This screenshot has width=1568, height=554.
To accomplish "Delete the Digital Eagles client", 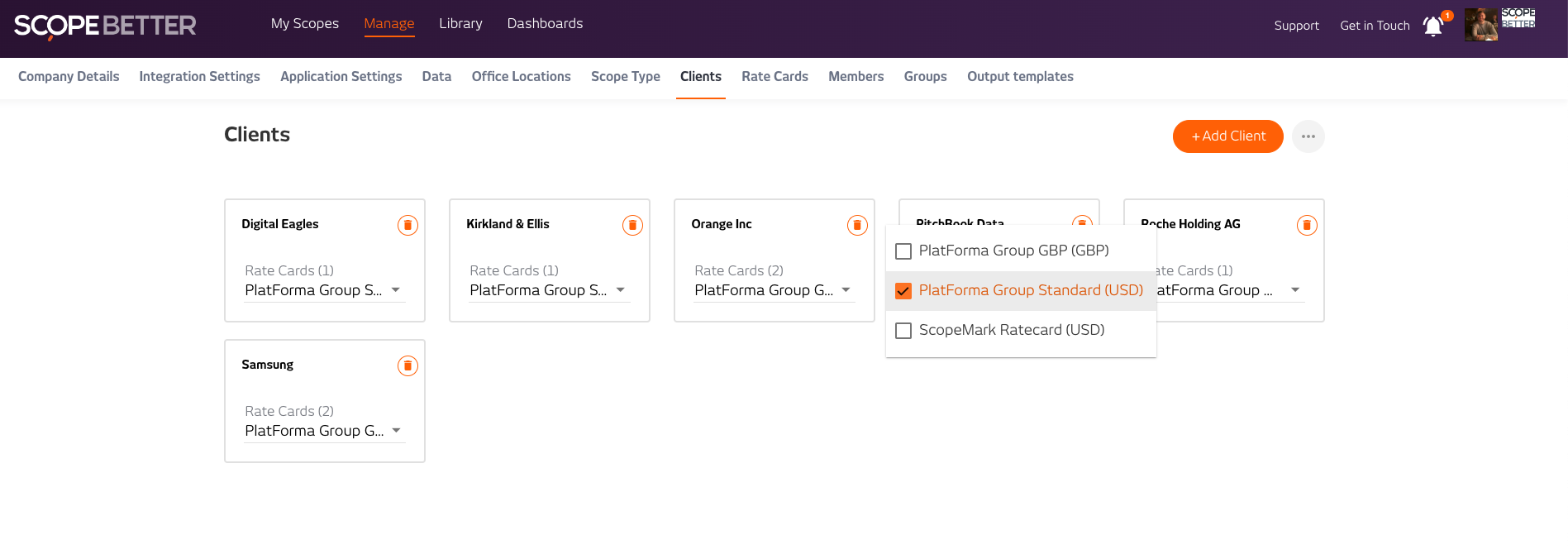I will 407,225.
